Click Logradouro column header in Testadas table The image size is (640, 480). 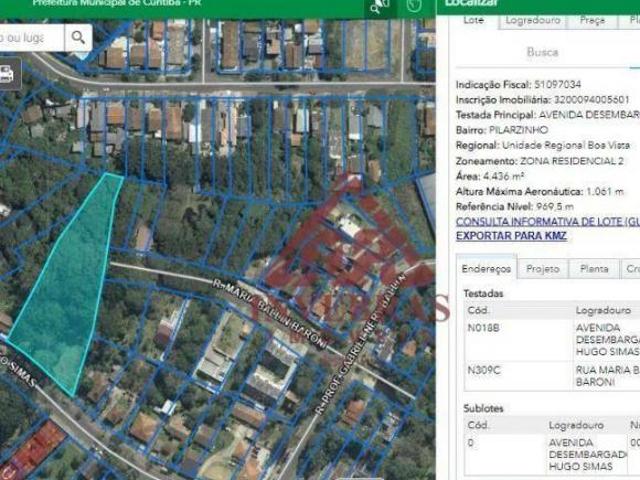coord(600,310)
